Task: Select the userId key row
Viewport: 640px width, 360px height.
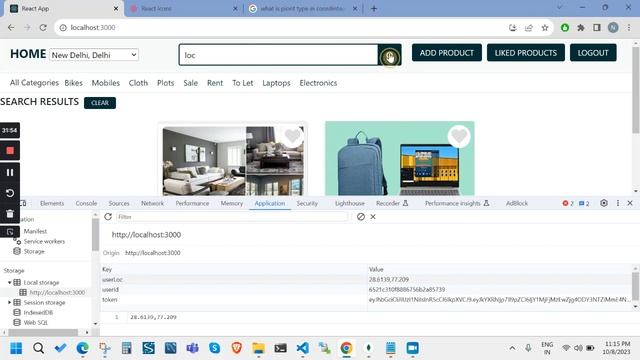Action: pyautogui.click(x=366, y=289)
